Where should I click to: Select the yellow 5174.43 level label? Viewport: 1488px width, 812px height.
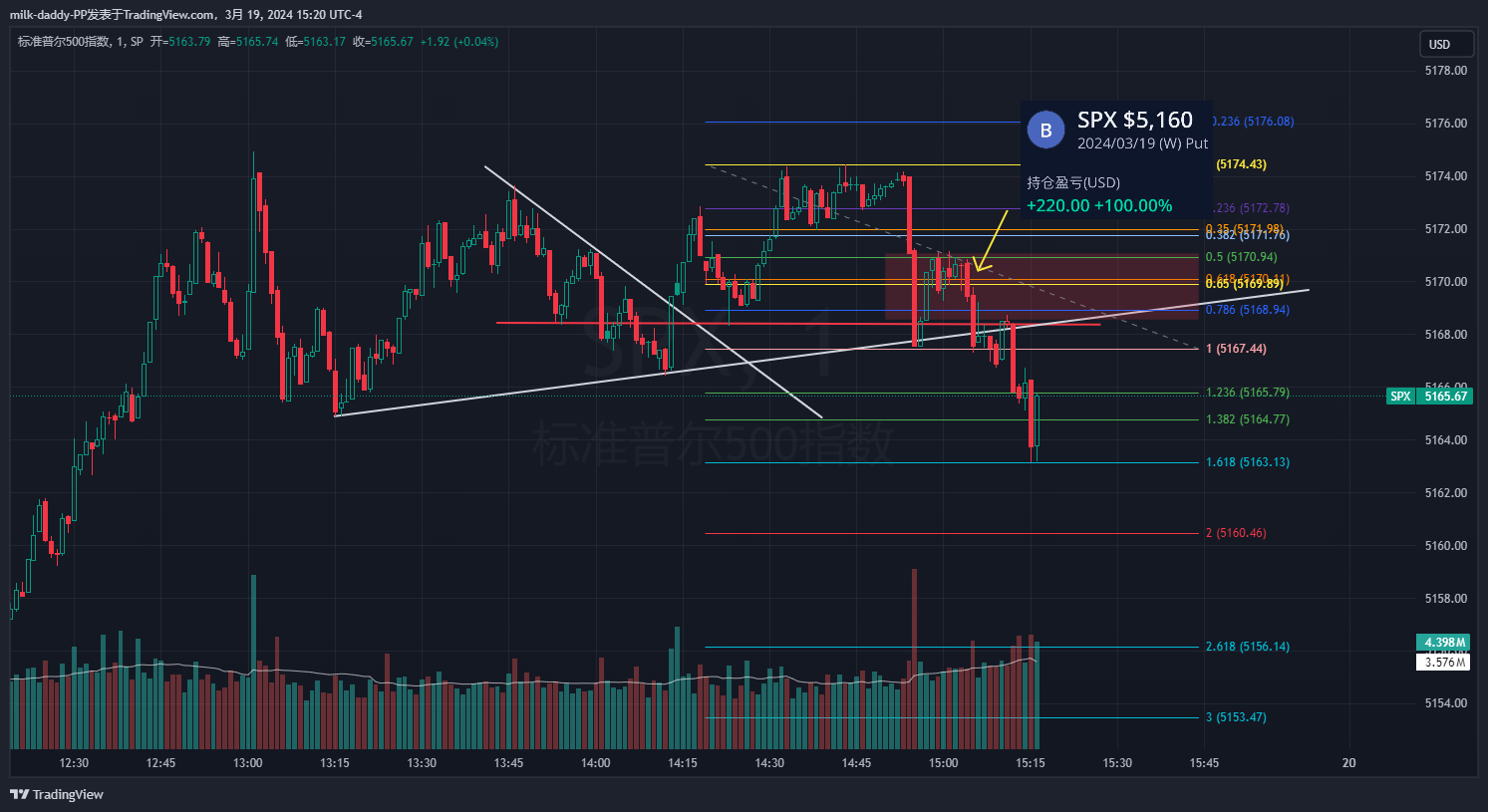[x=1241, y=164]
